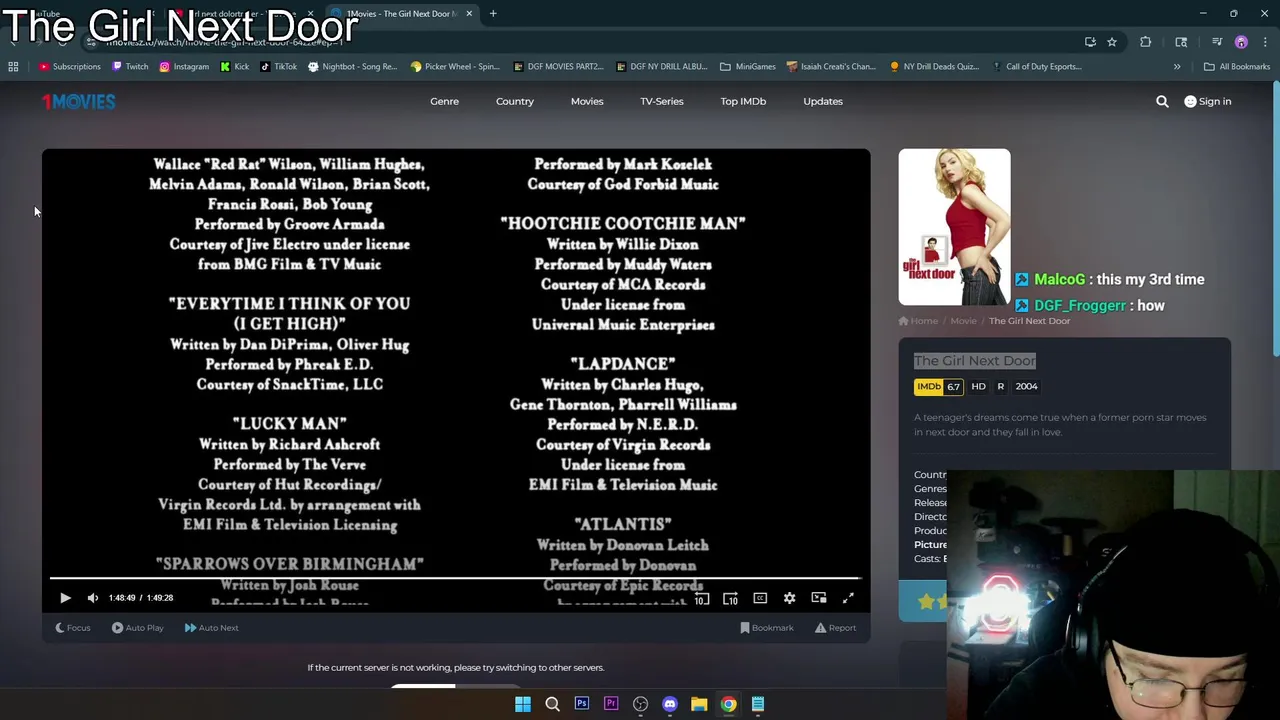Open Discord from the taskbar
This screenshot has width=1280, height=720.
670,704
